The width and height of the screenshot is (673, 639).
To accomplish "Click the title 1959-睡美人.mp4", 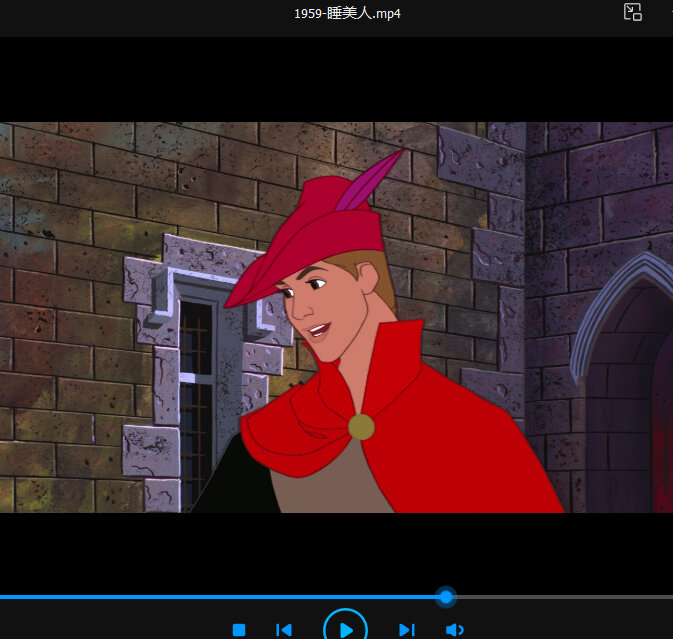I will [347, 14].
